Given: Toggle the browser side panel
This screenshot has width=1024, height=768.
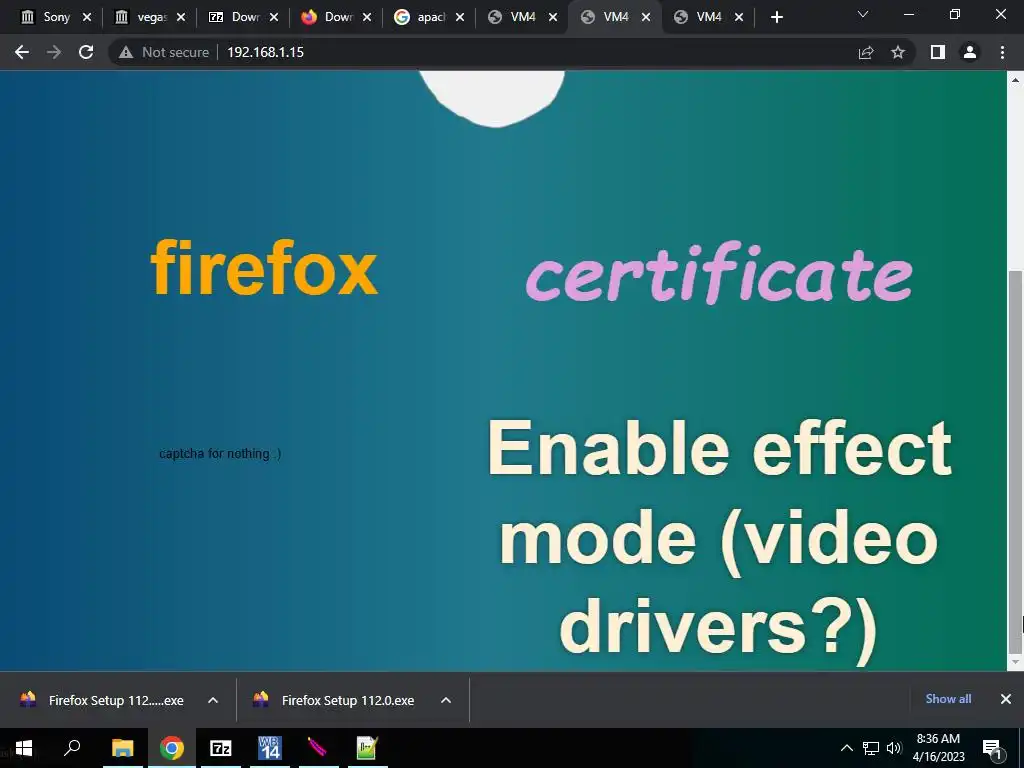Looking at the screenshot, I should click(x=938, y=52).
